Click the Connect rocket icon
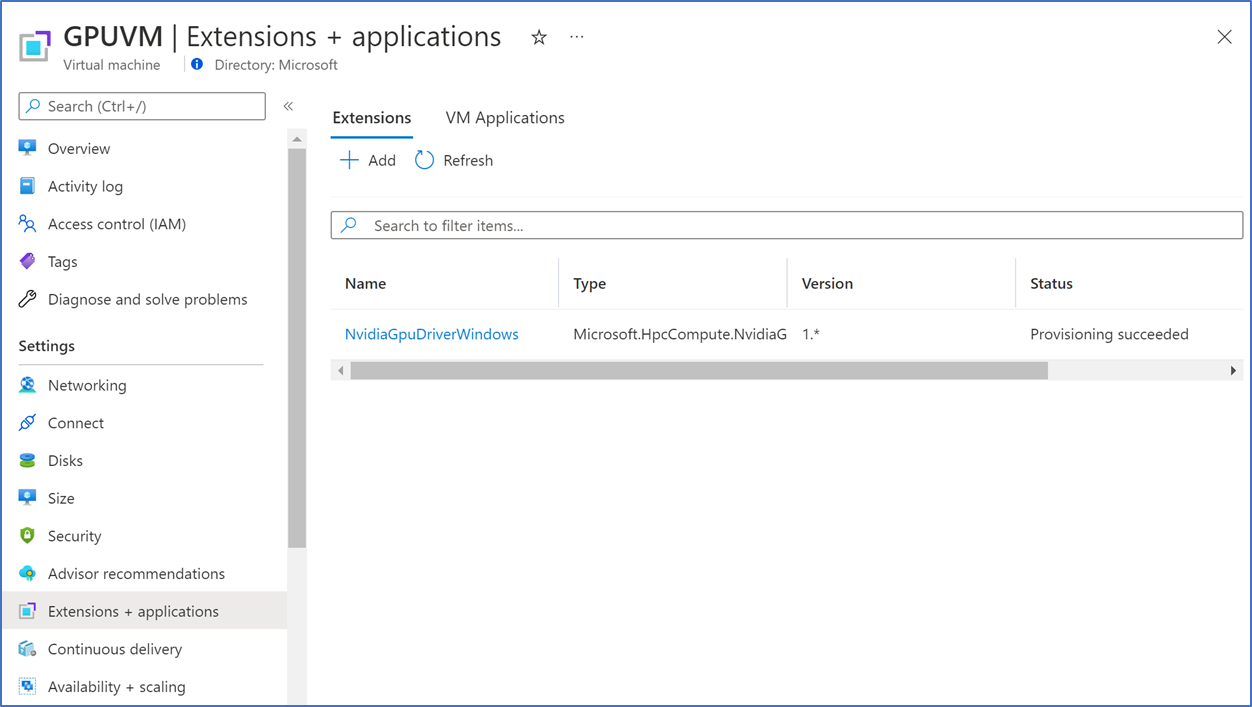 point(28,423)
